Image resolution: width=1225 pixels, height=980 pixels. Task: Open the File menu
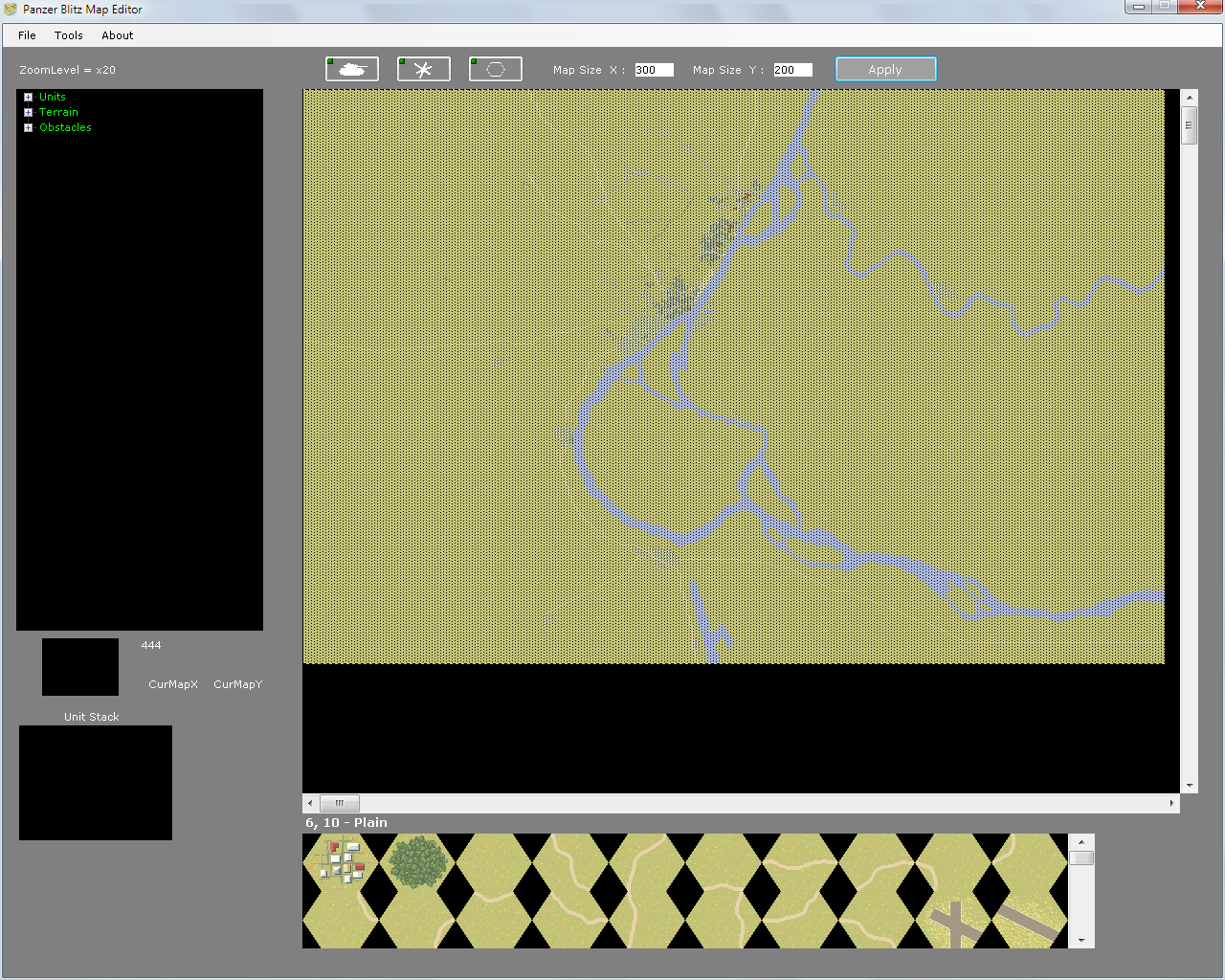(x=27, y=35)
